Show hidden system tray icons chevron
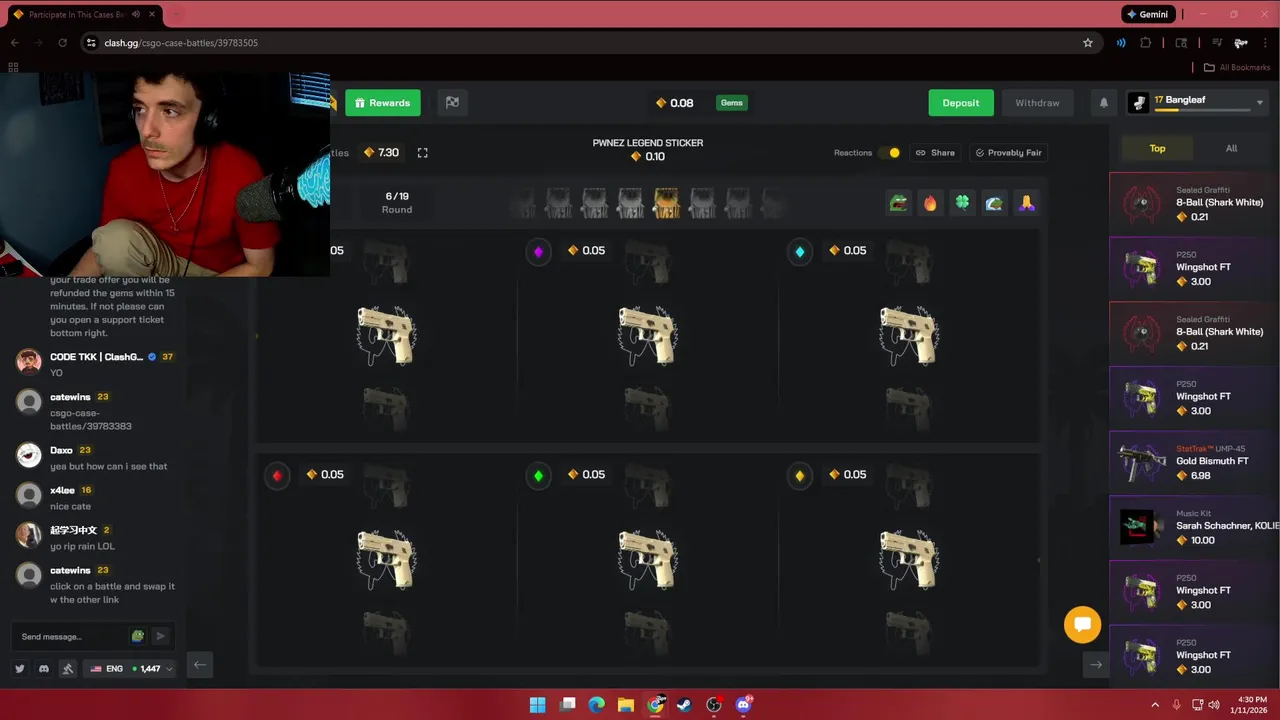This screenshot has height=720, width=1280. 1155,705
